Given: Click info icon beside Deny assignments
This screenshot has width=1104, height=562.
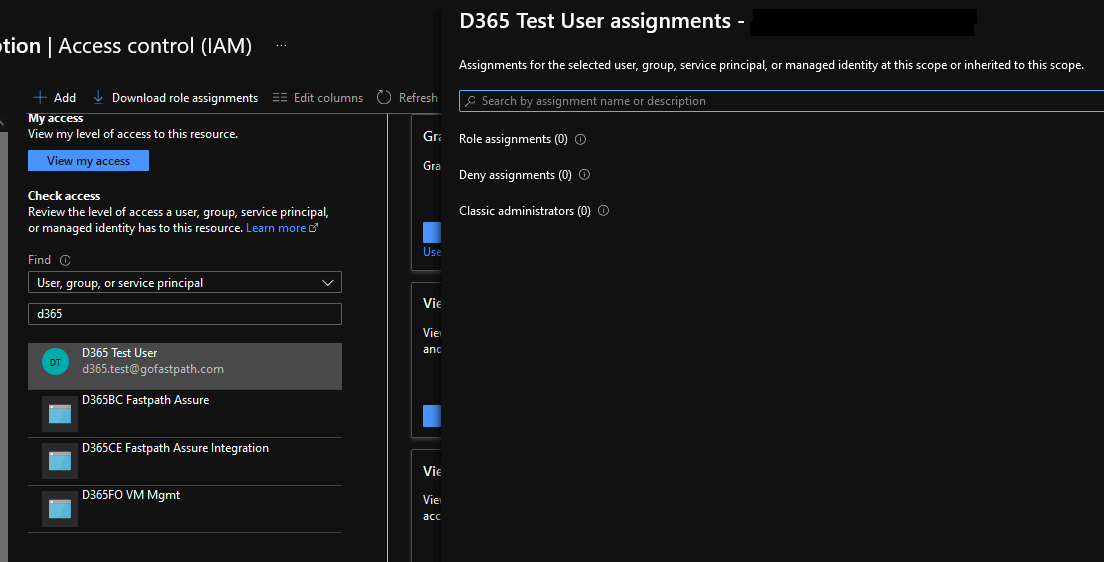Looking at the screenshot, I should (x=584, y=175).
